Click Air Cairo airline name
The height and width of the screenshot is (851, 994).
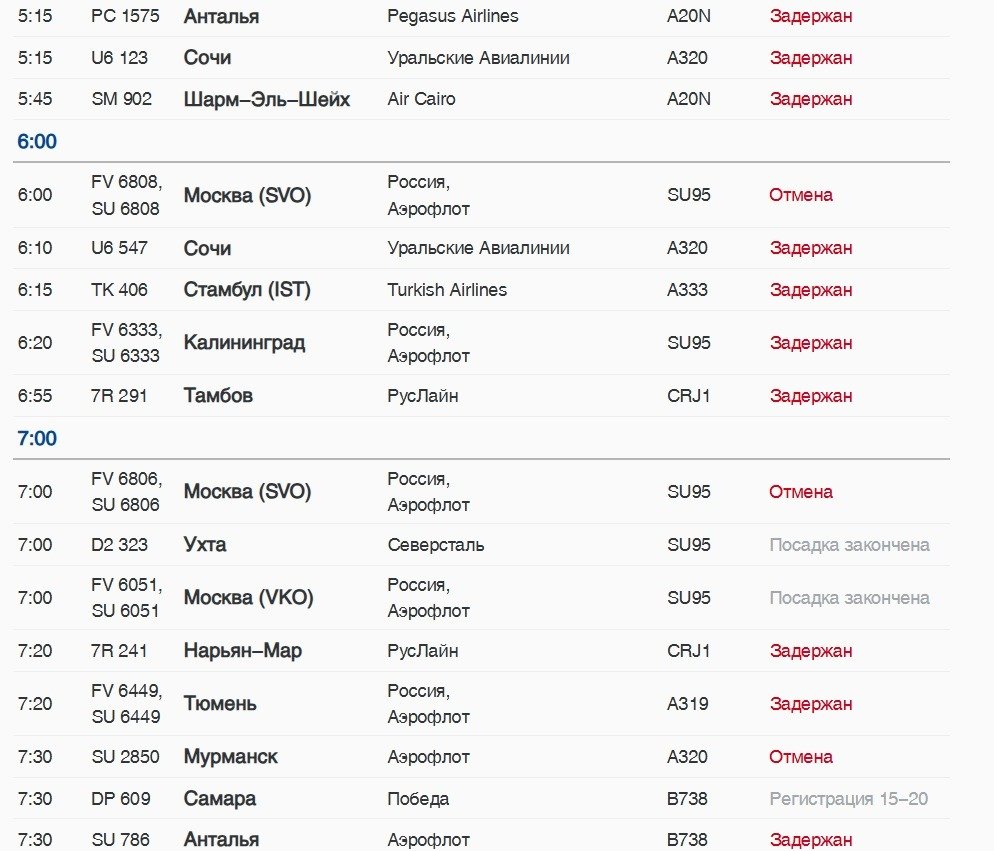[421, 99]
